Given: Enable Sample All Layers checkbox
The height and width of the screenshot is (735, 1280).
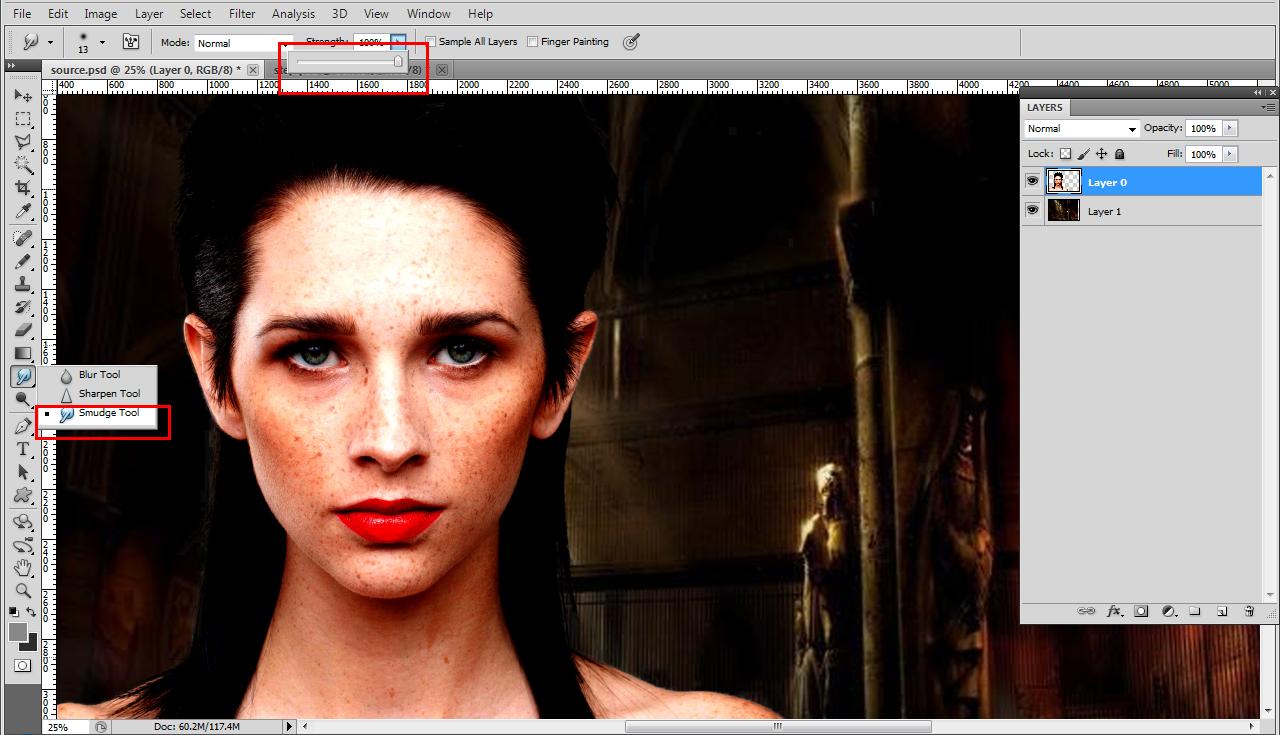Looking at the screenshot, I should click(430, 42).
